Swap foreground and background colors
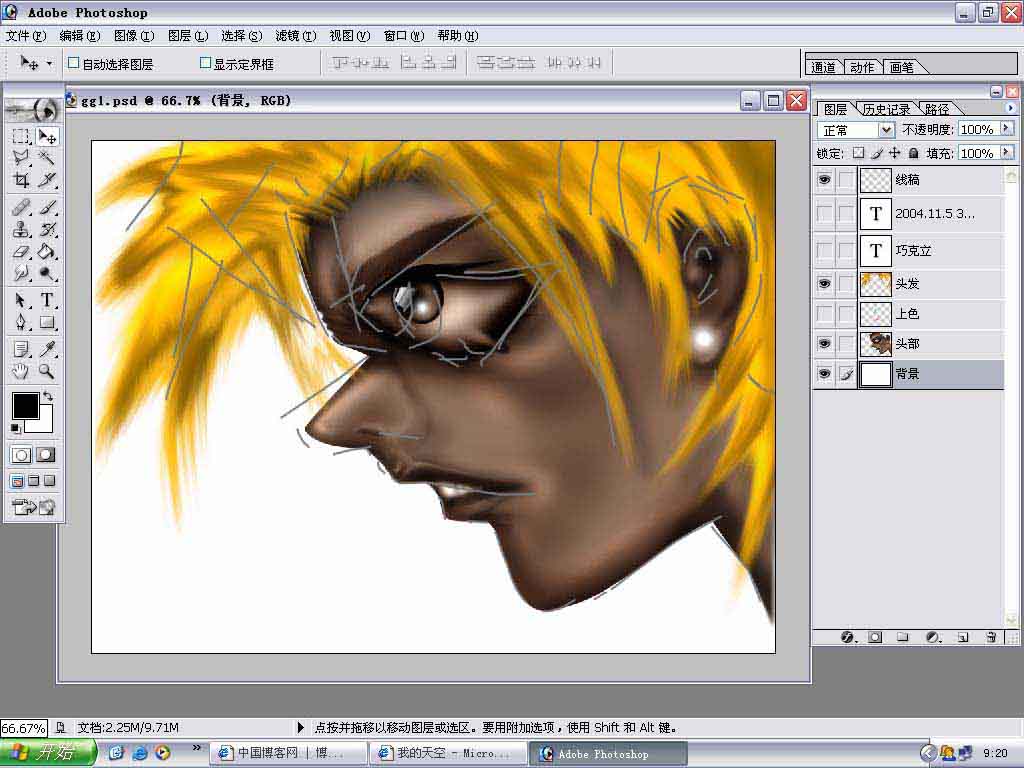The image size is (1024, 768). point(48,396)
